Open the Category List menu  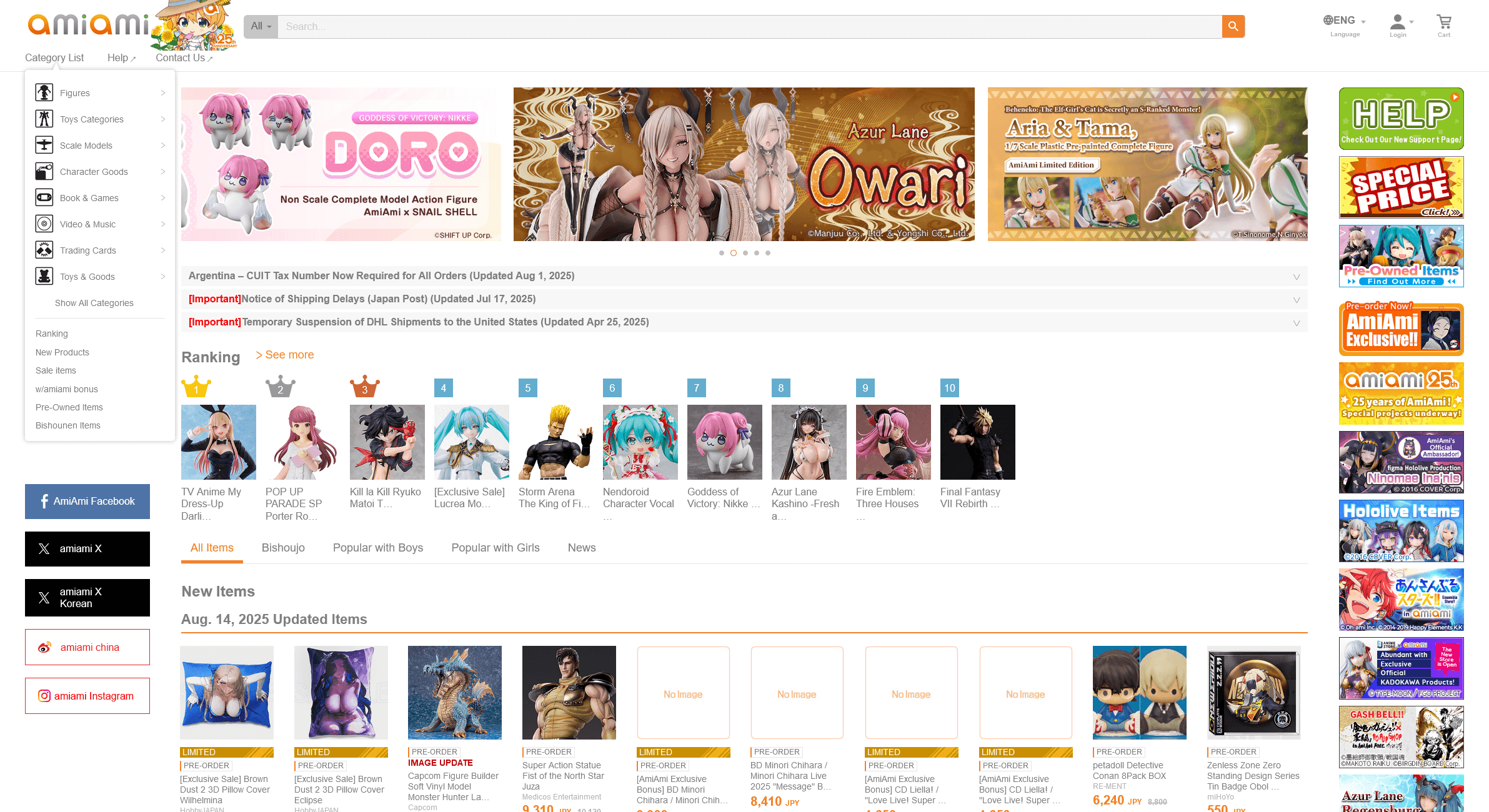pos(54,57)
